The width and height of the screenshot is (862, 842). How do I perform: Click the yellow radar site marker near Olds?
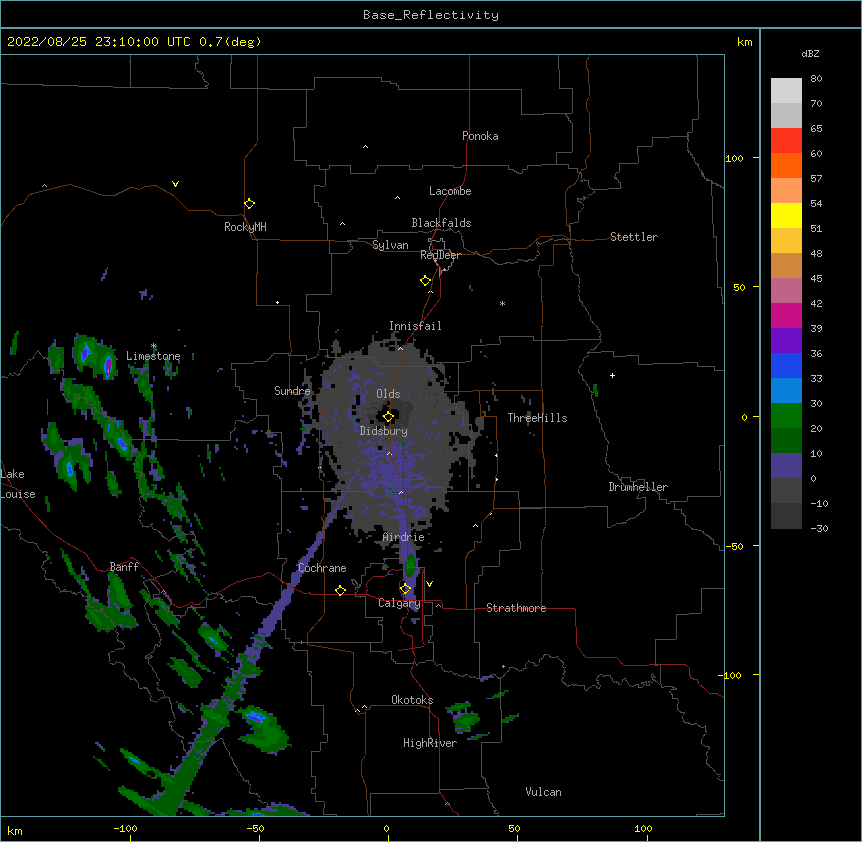388,417
